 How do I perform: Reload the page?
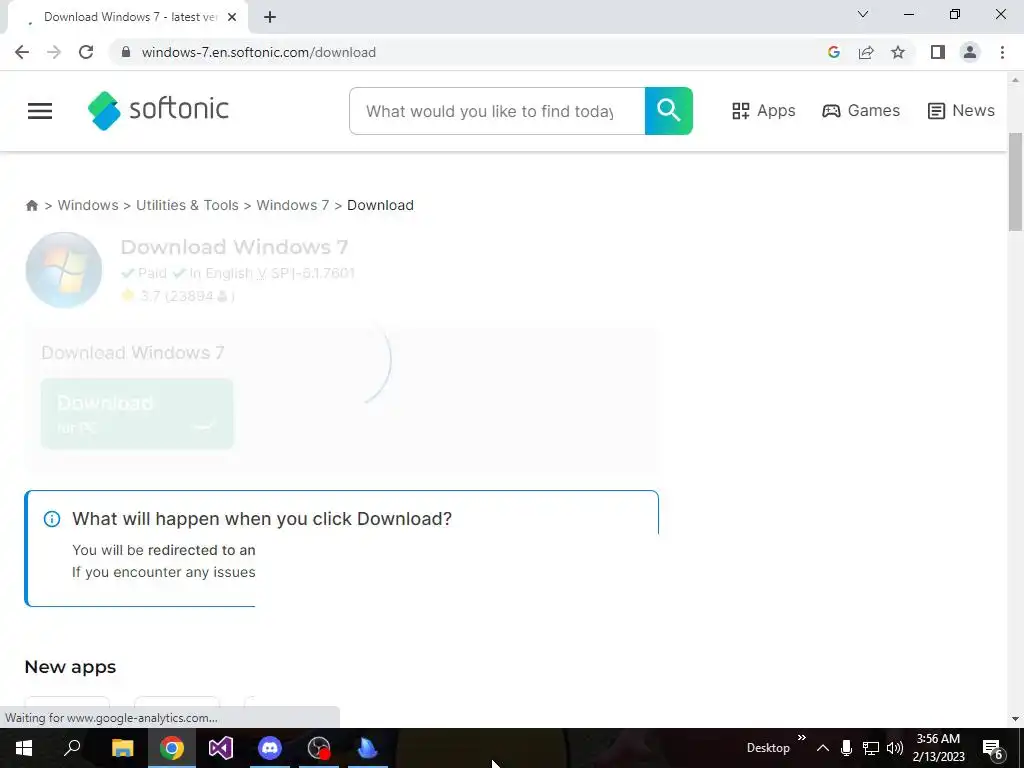click(86, 52)
